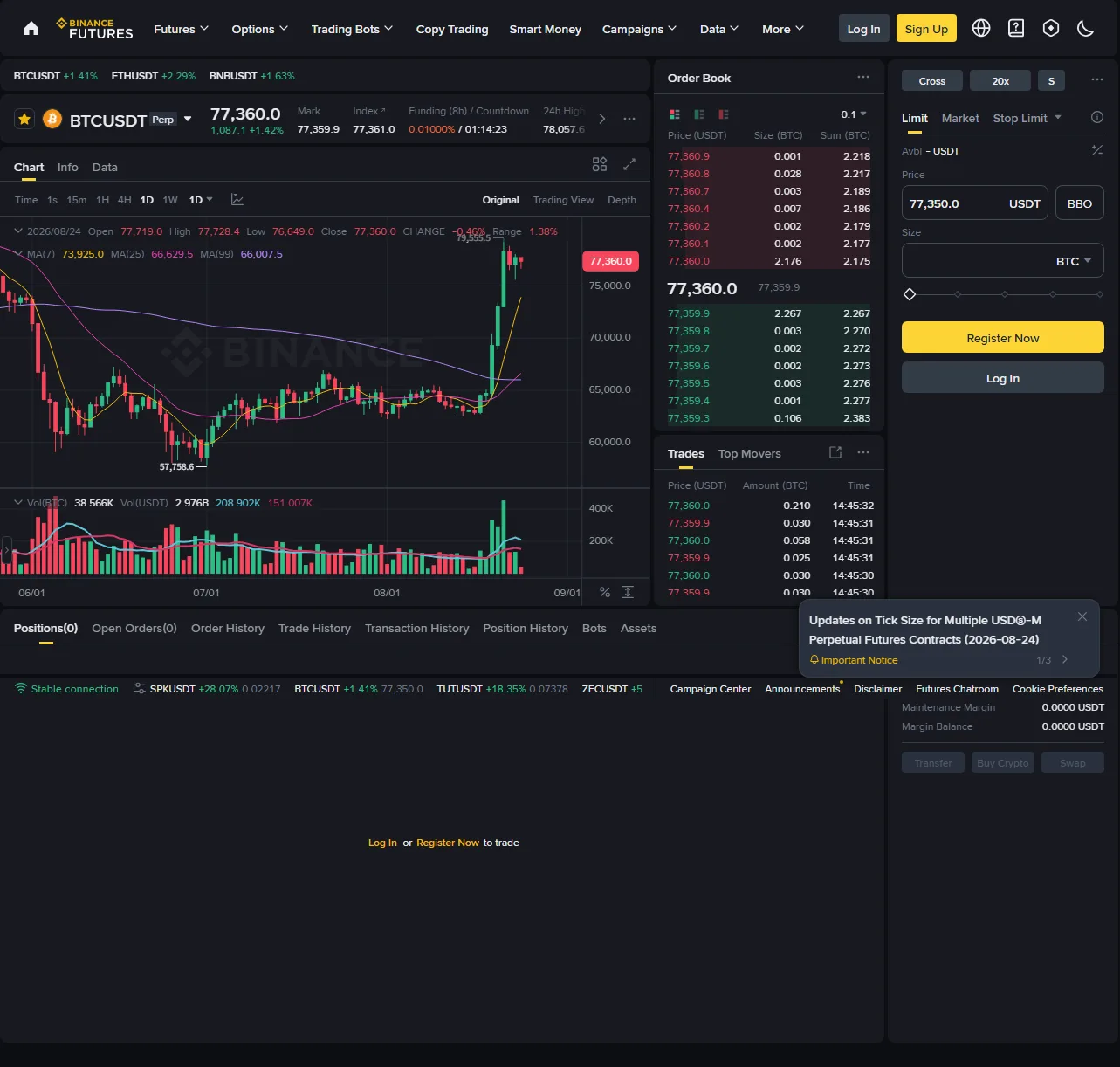The width and height of the screenshot is (1120, 1067).
Task: Click the yellow Register Now button
Action: click(1003, 338)
